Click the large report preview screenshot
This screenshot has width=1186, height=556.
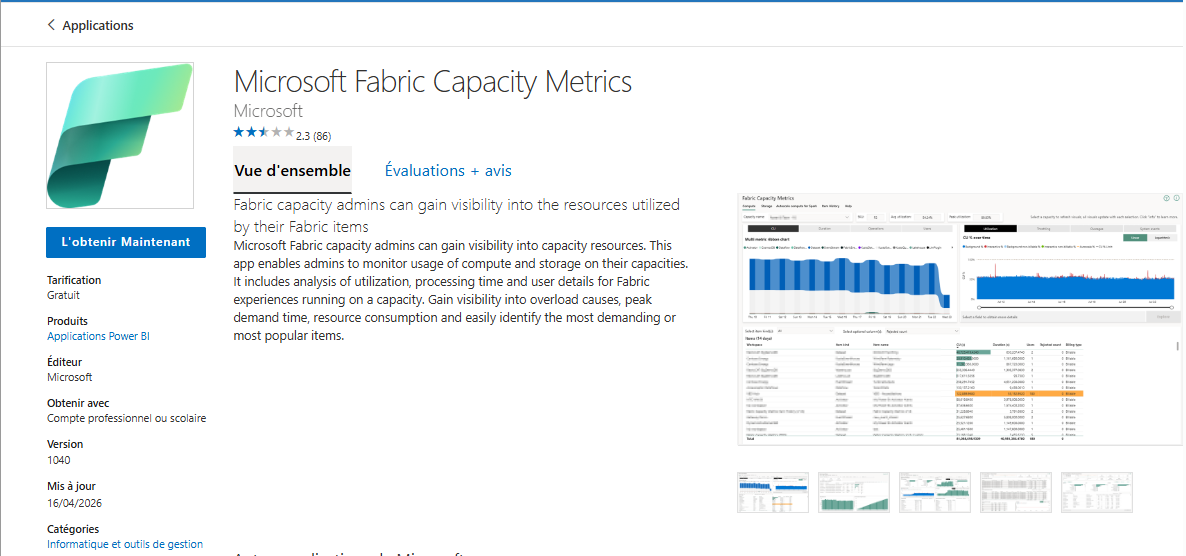coord(959,318)
